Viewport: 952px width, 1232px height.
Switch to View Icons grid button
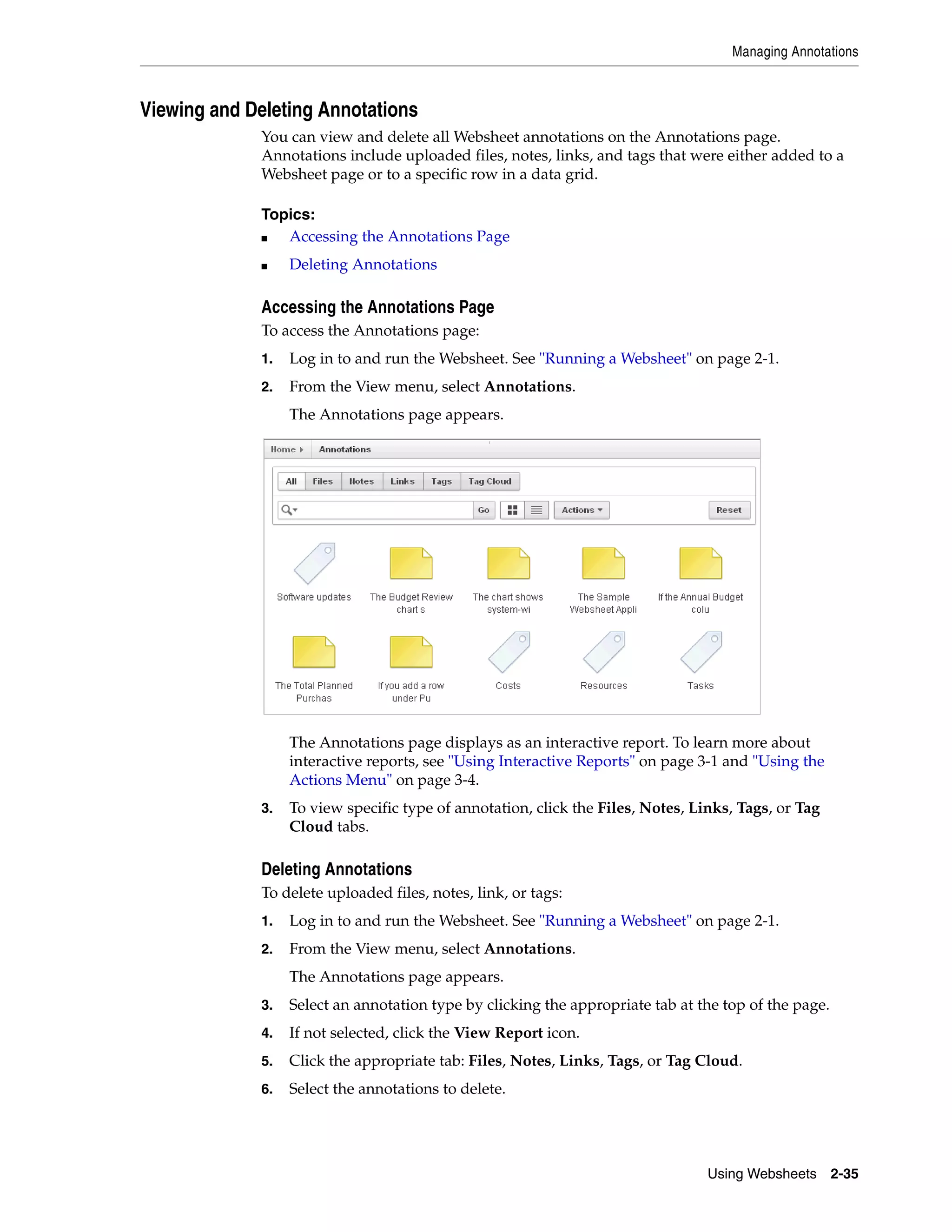point(513,510)
